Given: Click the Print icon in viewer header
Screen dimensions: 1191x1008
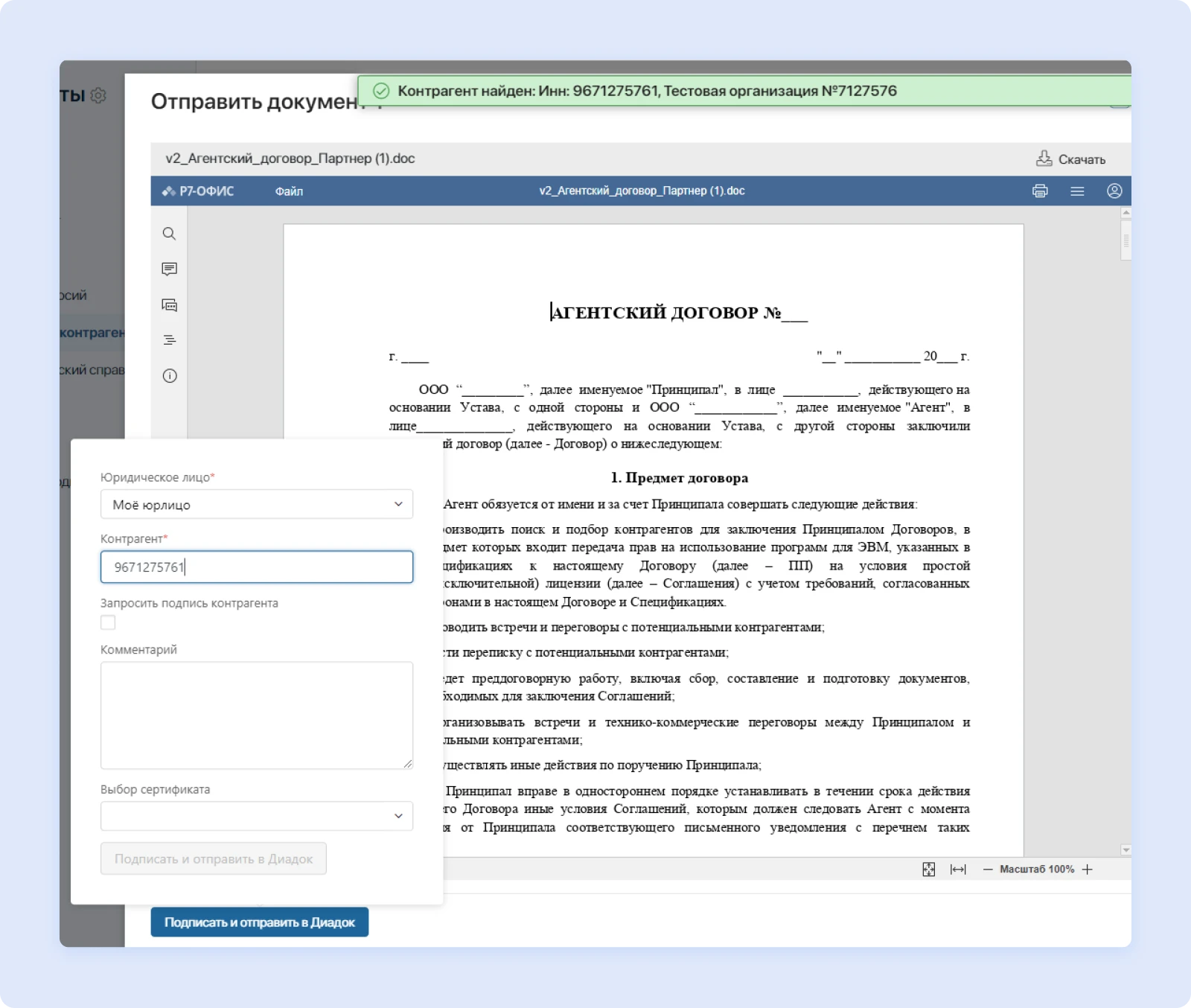Looking at the screenshot, I should (1039, 191).
